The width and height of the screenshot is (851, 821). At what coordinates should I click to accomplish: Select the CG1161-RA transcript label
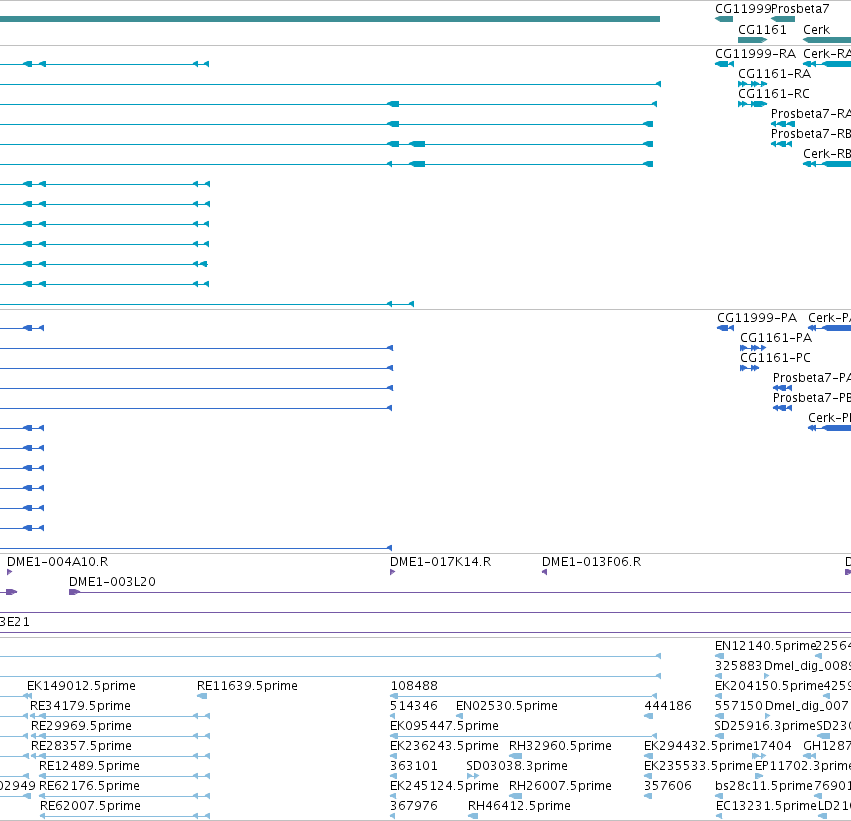click(774, 74)
